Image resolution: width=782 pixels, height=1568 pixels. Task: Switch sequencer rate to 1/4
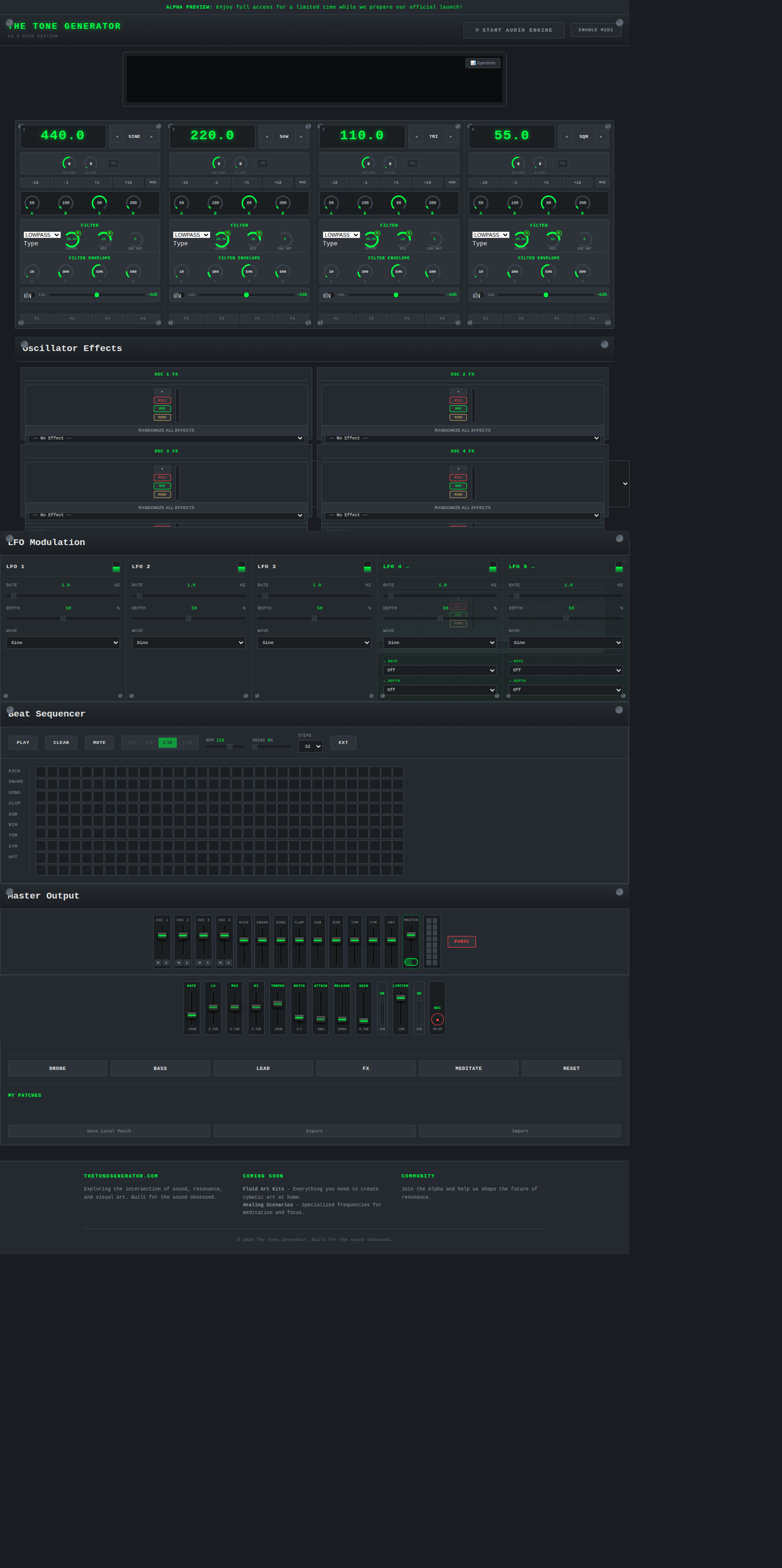coord(131,742)
